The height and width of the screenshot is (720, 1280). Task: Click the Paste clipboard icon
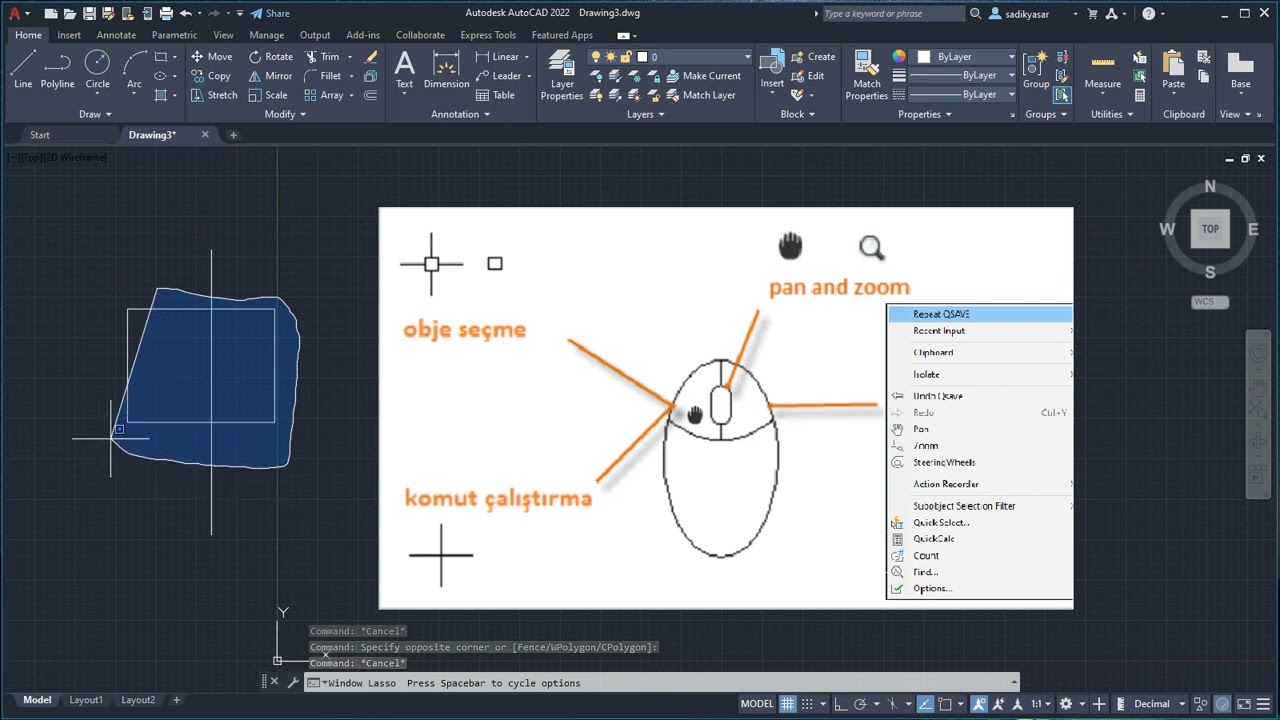(x=1173, y=70)
